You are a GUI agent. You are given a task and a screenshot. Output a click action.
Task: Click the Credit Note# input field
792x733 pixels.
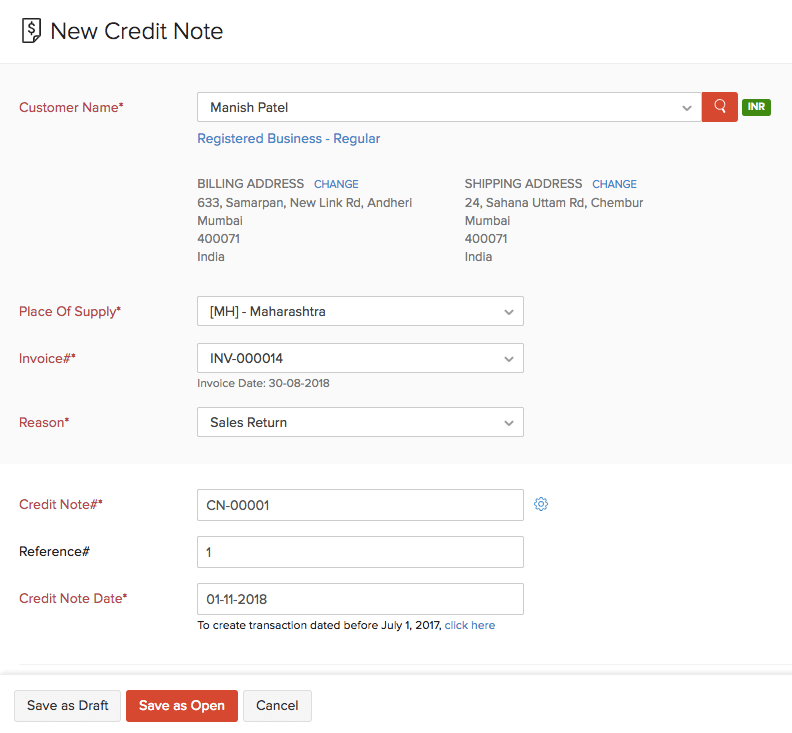click(x=360, y=505)
